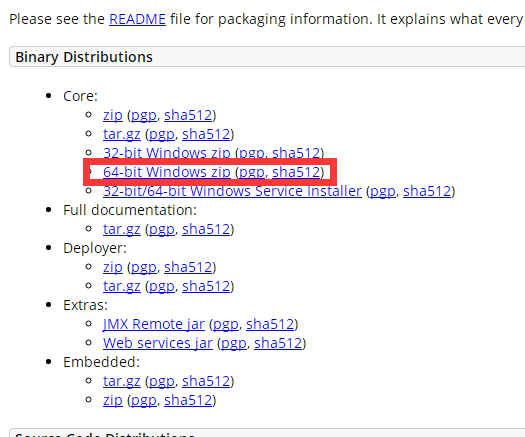525x437 pixels.
Task: Download 32-bit/64-bit Windows Service Installer
Action: click(x=232, y=191)
